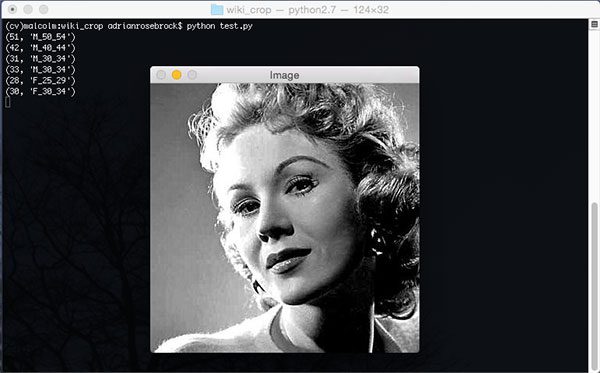This screenshot has height=373, width=600.
Task: Click the output line (42, 'M_40_44')
Action: click(41, 48)
